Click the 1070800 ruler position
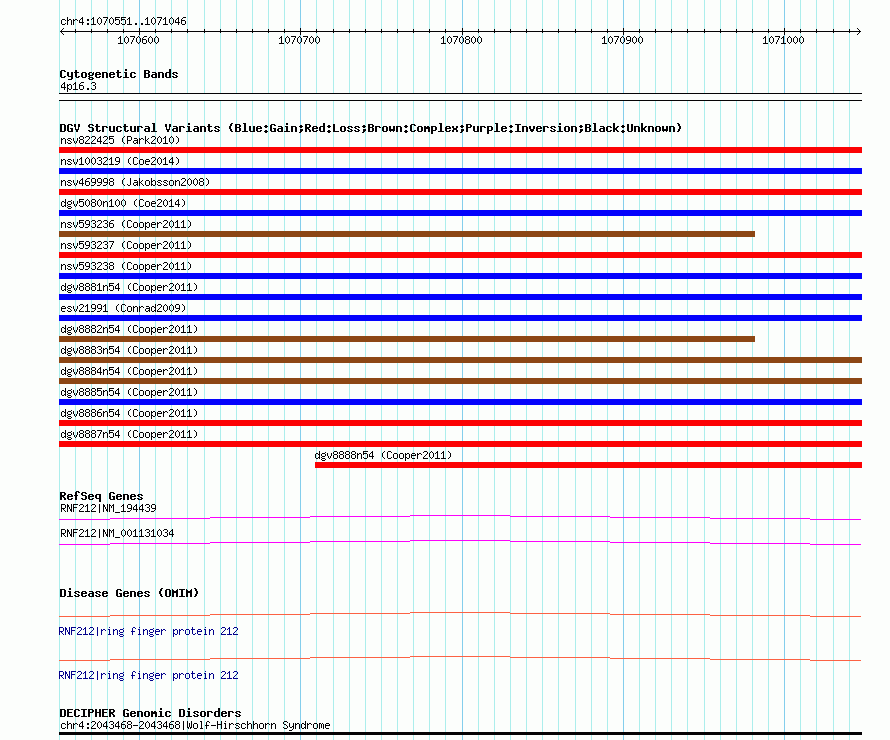Screen dimensions: 890x740 click(x=461, y=40)
